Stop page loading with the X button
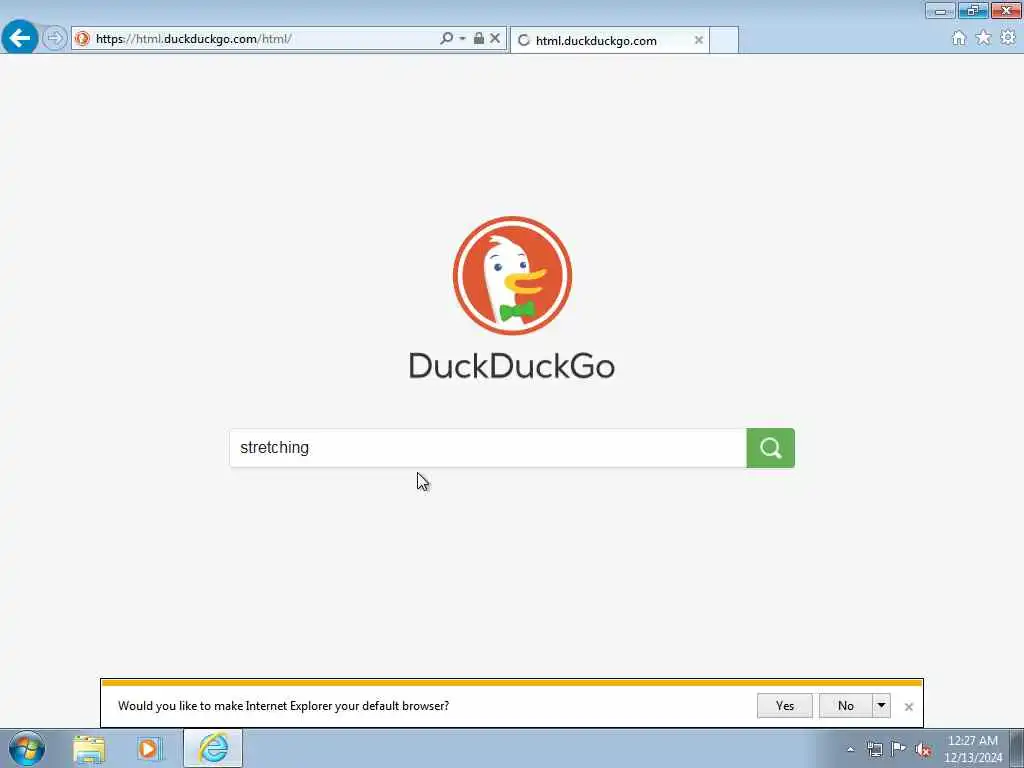This screenshot has height=768, width=1024. click(495, 39)
